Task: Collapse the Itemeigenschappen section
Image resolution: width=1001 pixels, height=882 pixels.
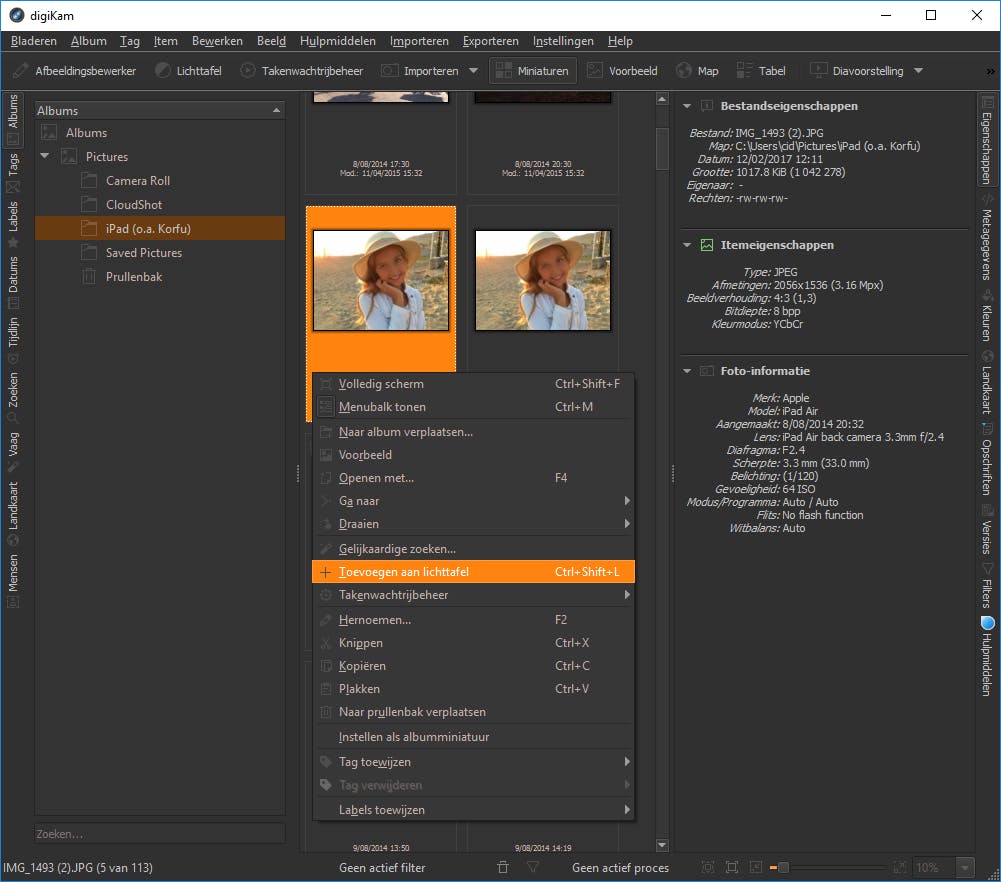Action: (687, 245)
